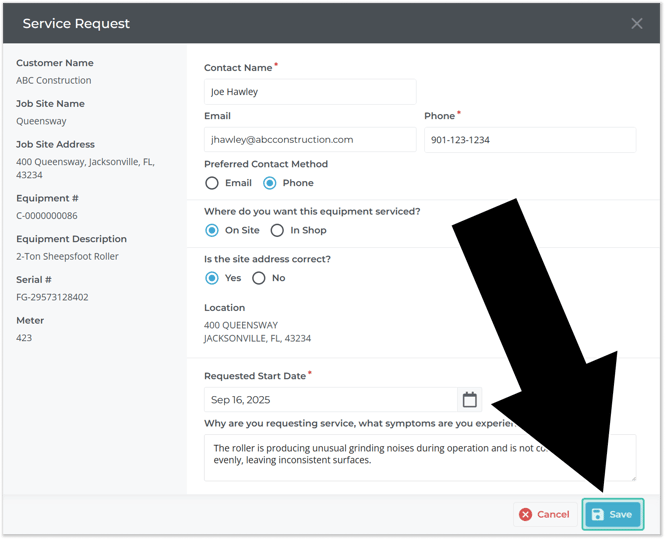
Task: Cancel the service request
Action: (x=544, y=514)
